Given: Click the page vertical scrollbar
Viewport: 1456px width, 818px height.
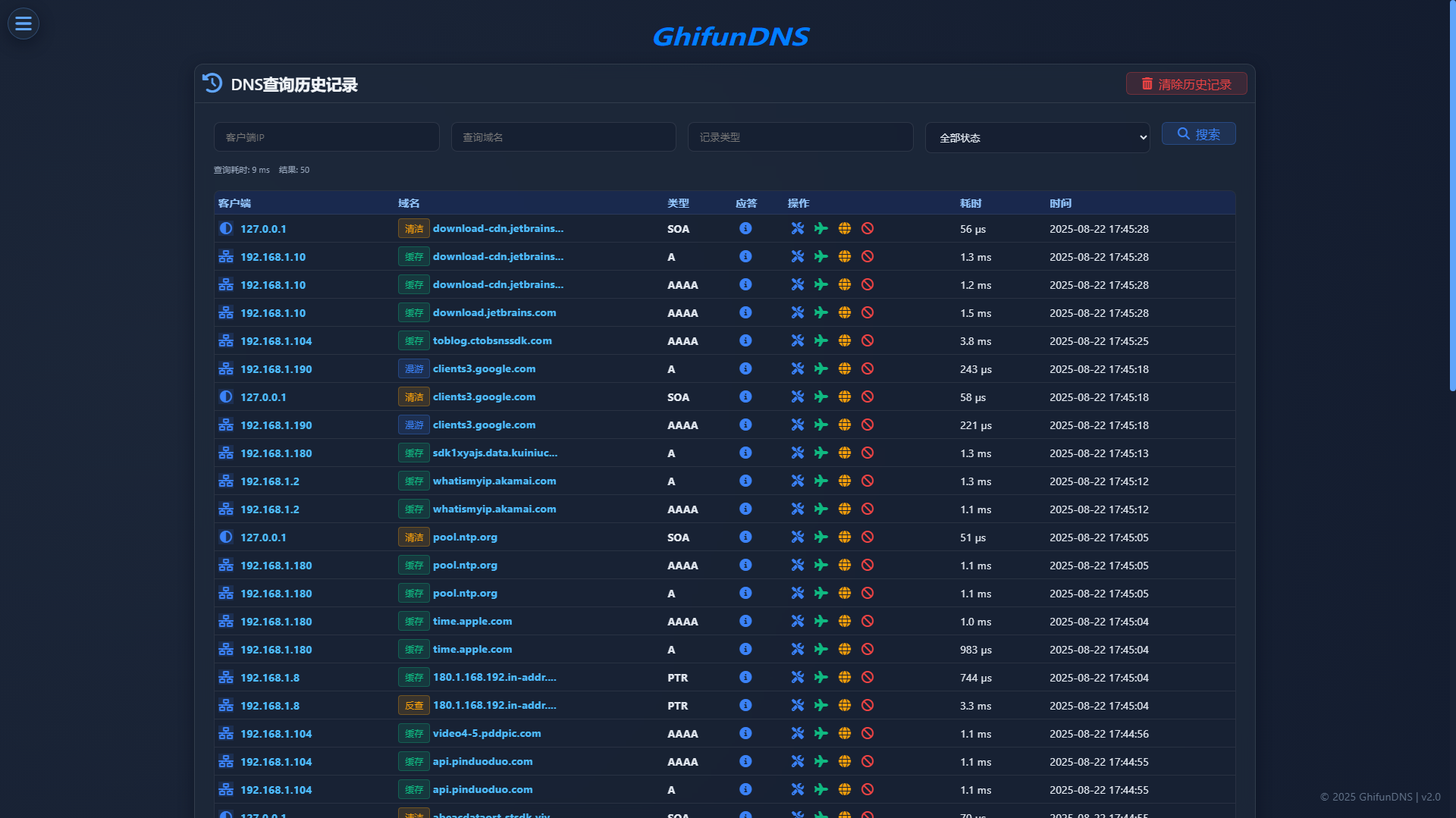Looking at the screenshot, I should [x=1451, y=197].
